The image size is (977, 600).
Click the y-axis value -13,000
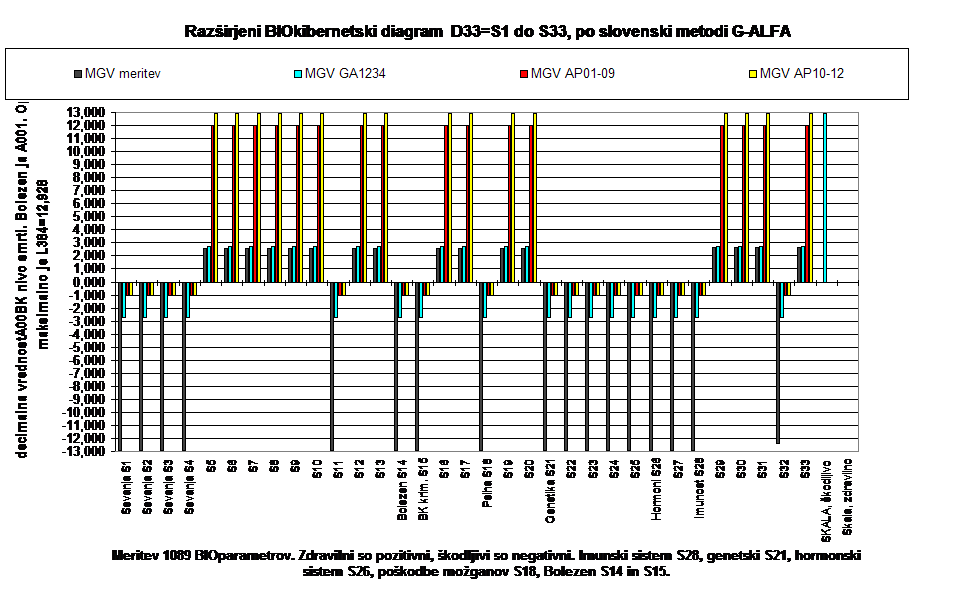(83, 452)
